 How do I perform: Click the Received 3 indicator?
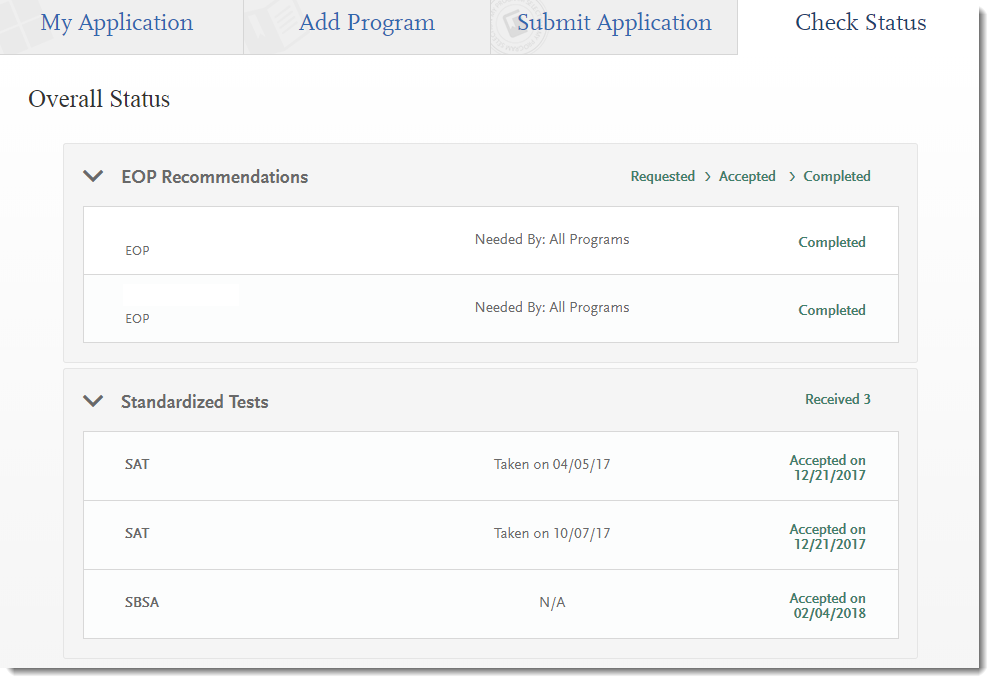click(x=837, y=399)
